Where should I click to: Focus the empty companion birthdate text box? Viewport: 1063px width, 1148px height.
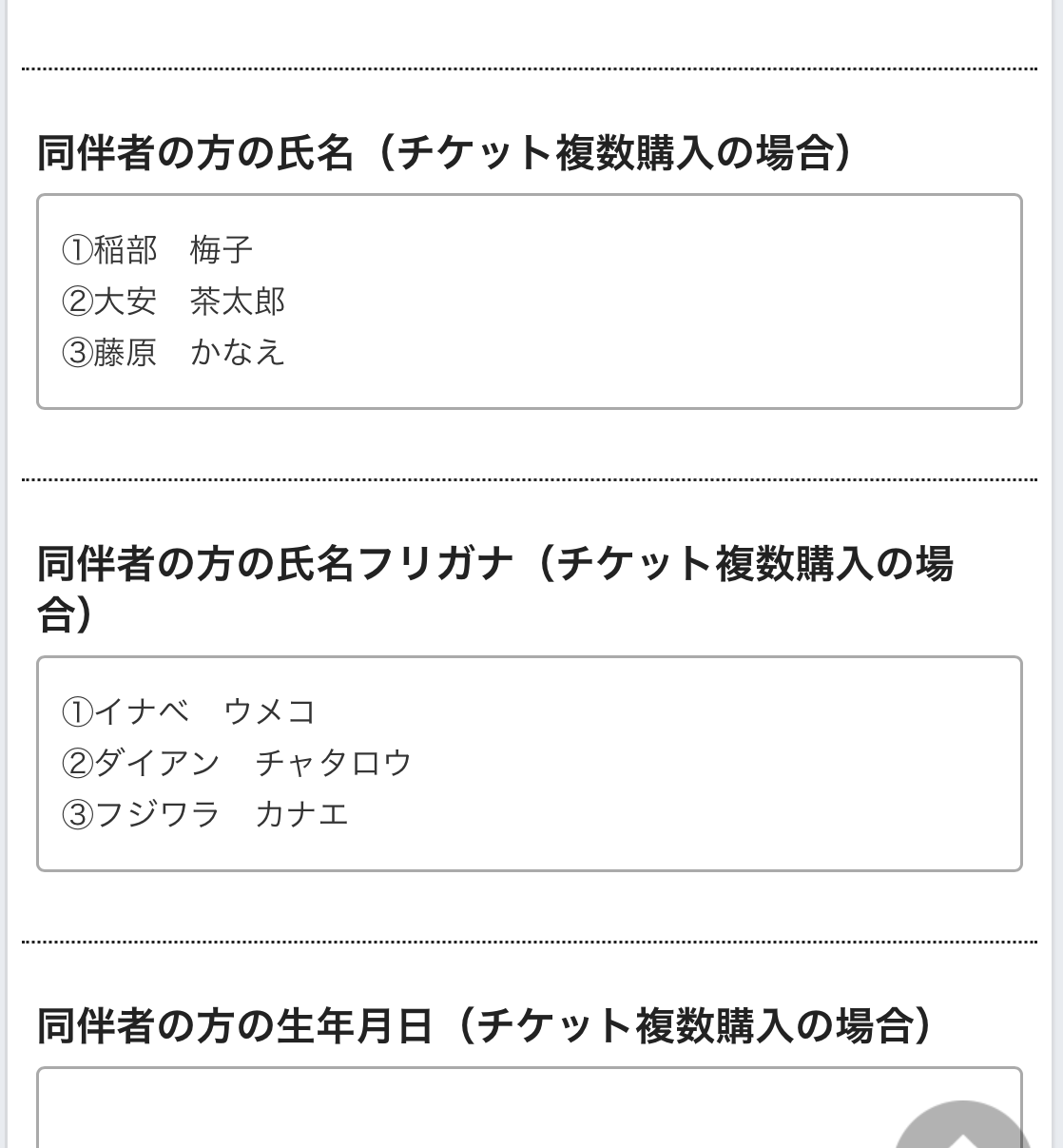530,1107
